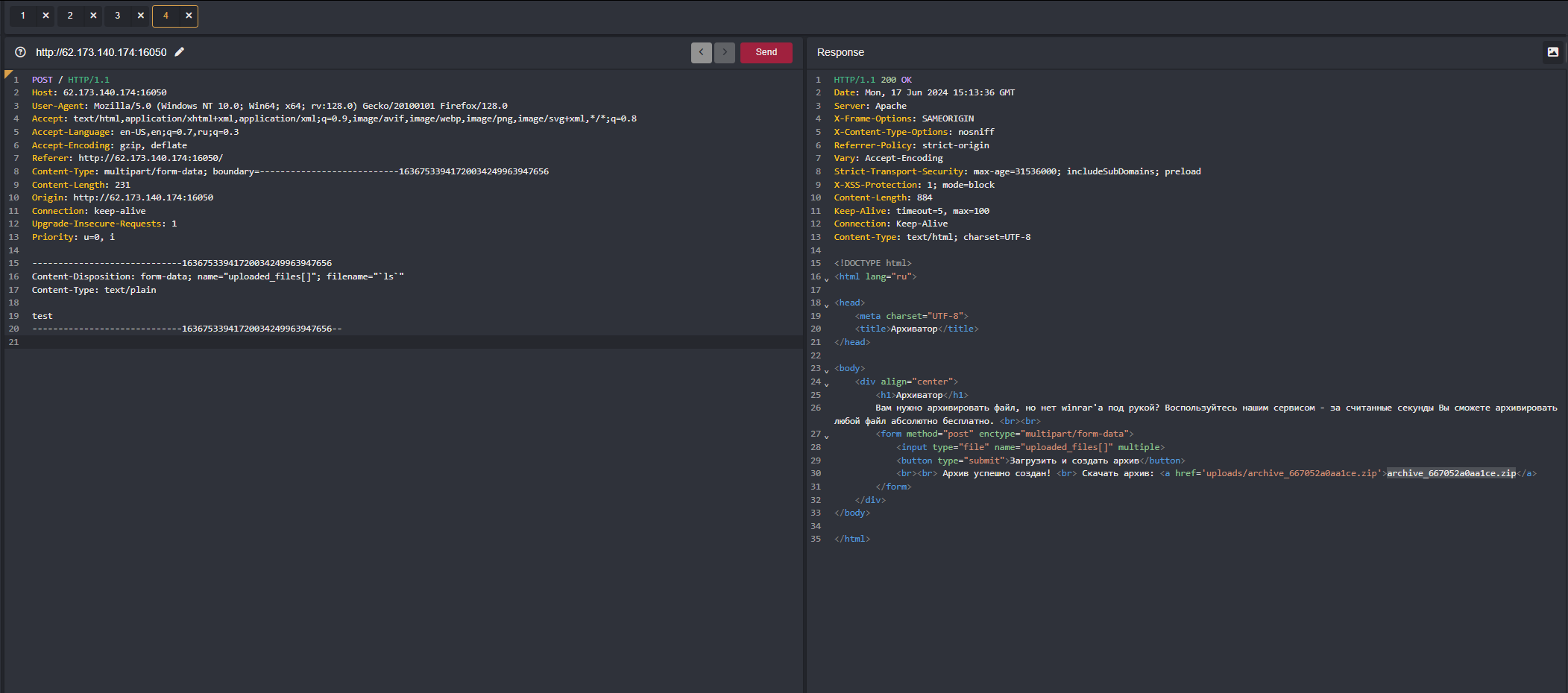This screenshot has width=1568, height=693.
Task: Click the Keep-Alive timeout header
Action: (x=911, y=211)
